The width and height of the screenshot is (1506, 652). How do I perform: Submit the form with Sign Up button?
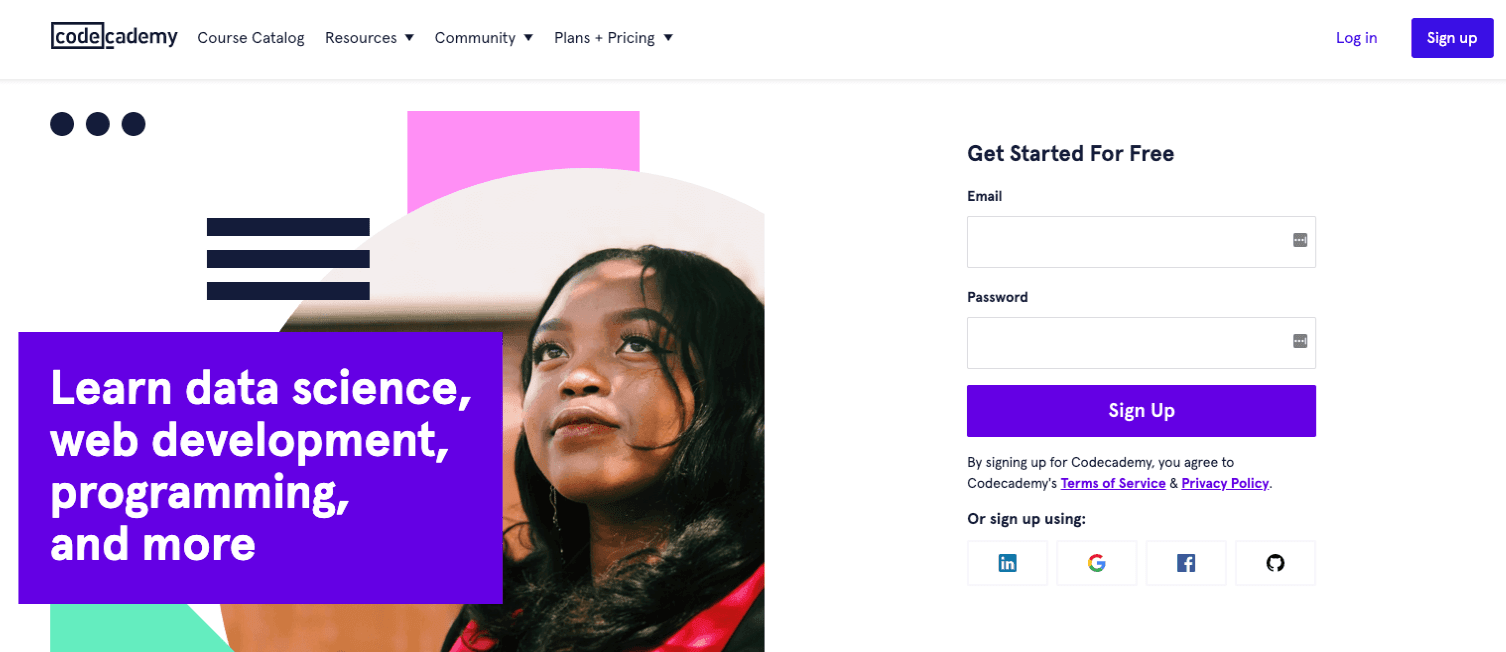click(1141, 411)
